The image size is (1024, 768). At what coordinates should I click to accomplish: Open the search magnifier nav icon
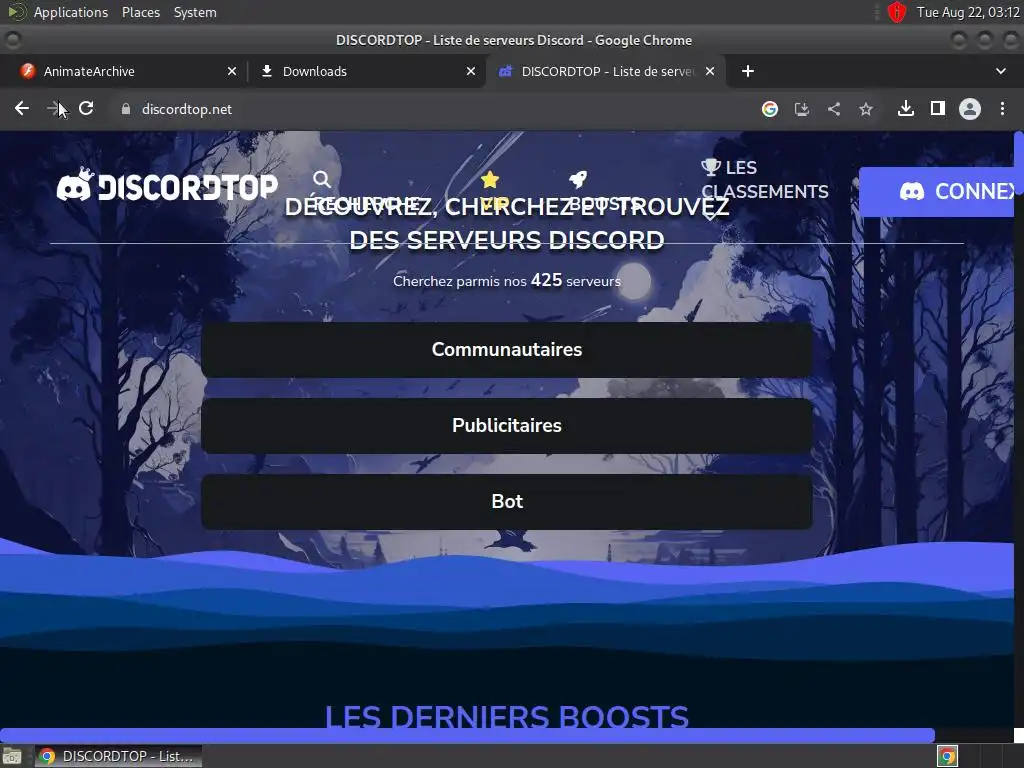point(321,179)
